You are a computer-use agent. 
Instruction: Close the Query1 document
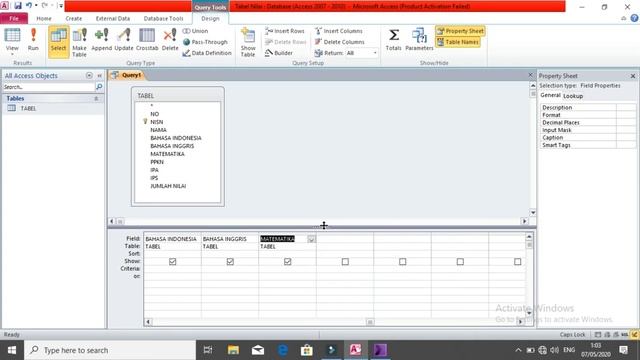click(x=531, y=75)
